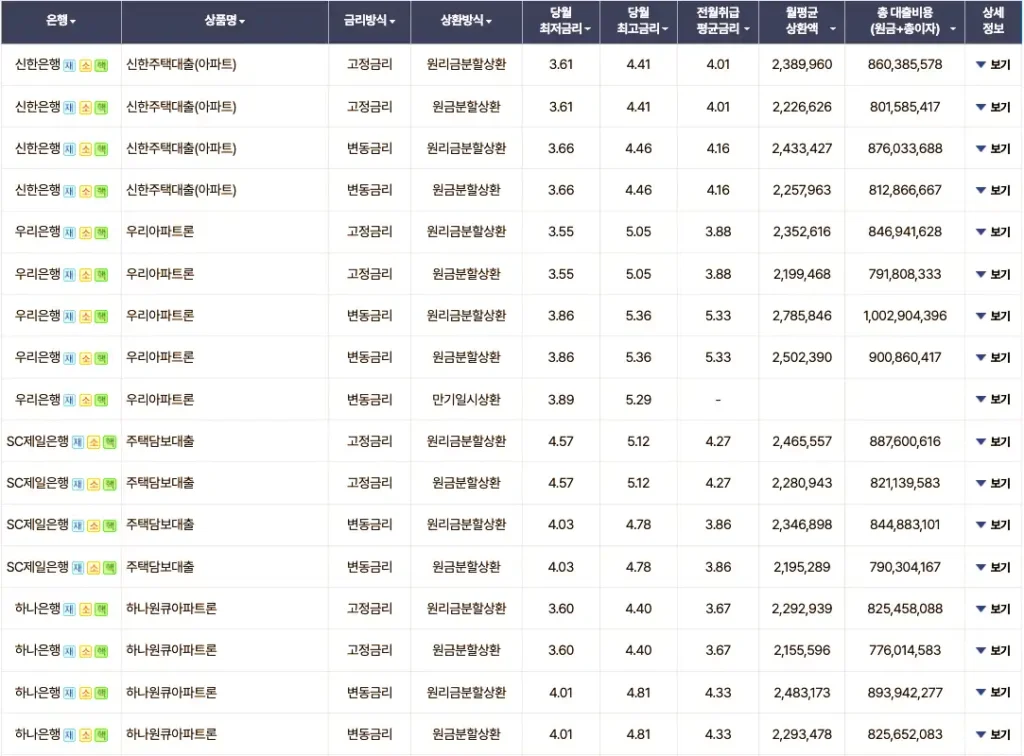This screenshot has width=1024, height=756.
Task: Expand 보기 details for 1,002,904,396 row
Action: (993, 316)
